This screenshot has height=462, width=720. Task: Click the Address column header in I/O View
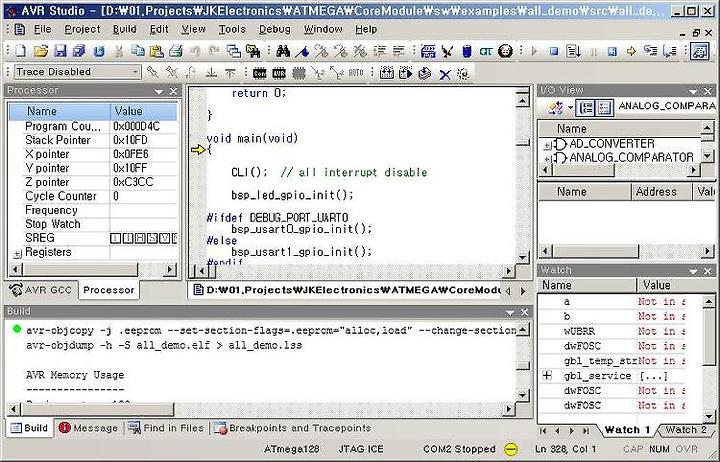coord(661,192)
